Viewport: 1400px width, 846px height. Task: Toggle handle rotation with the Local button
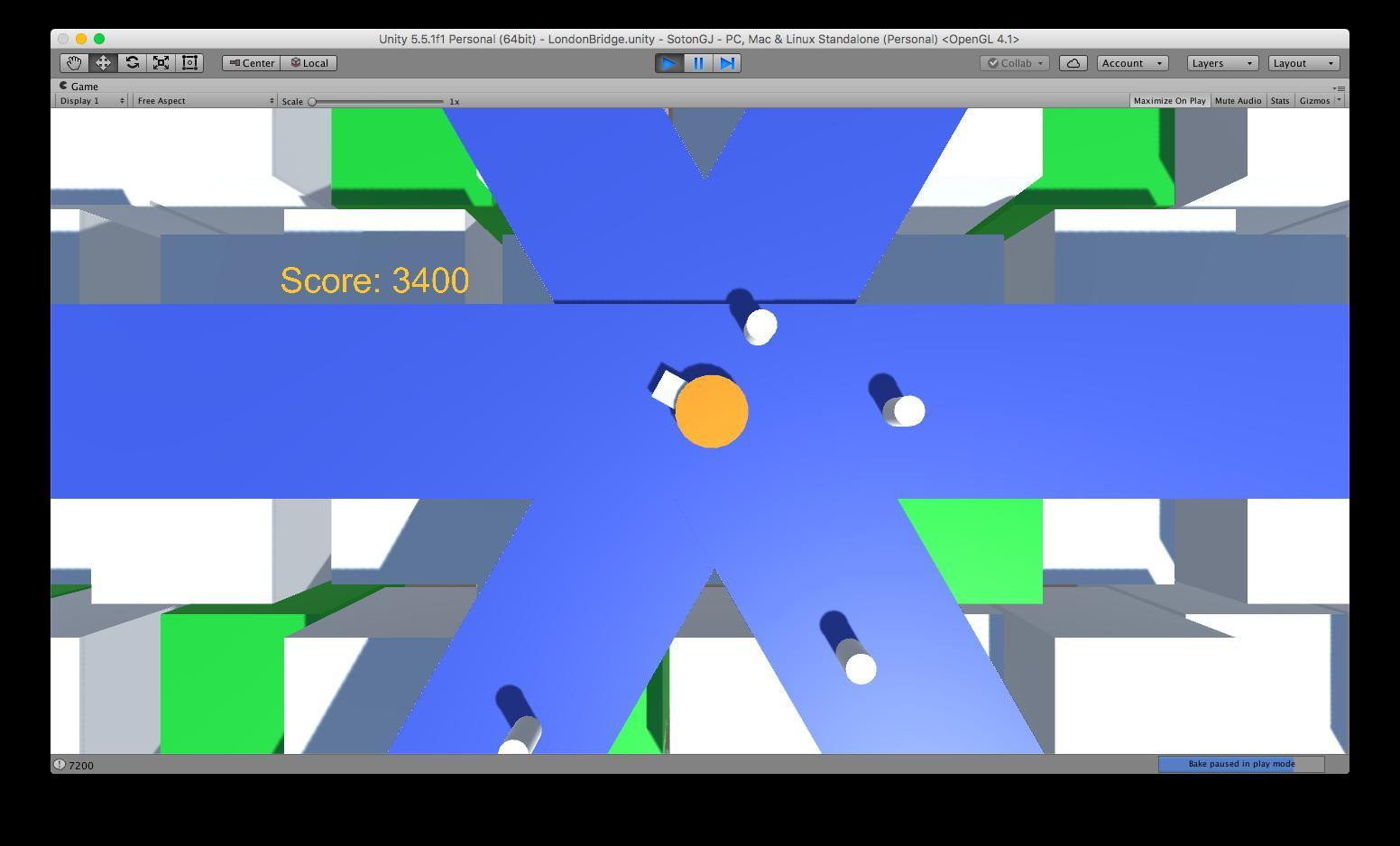309,63
